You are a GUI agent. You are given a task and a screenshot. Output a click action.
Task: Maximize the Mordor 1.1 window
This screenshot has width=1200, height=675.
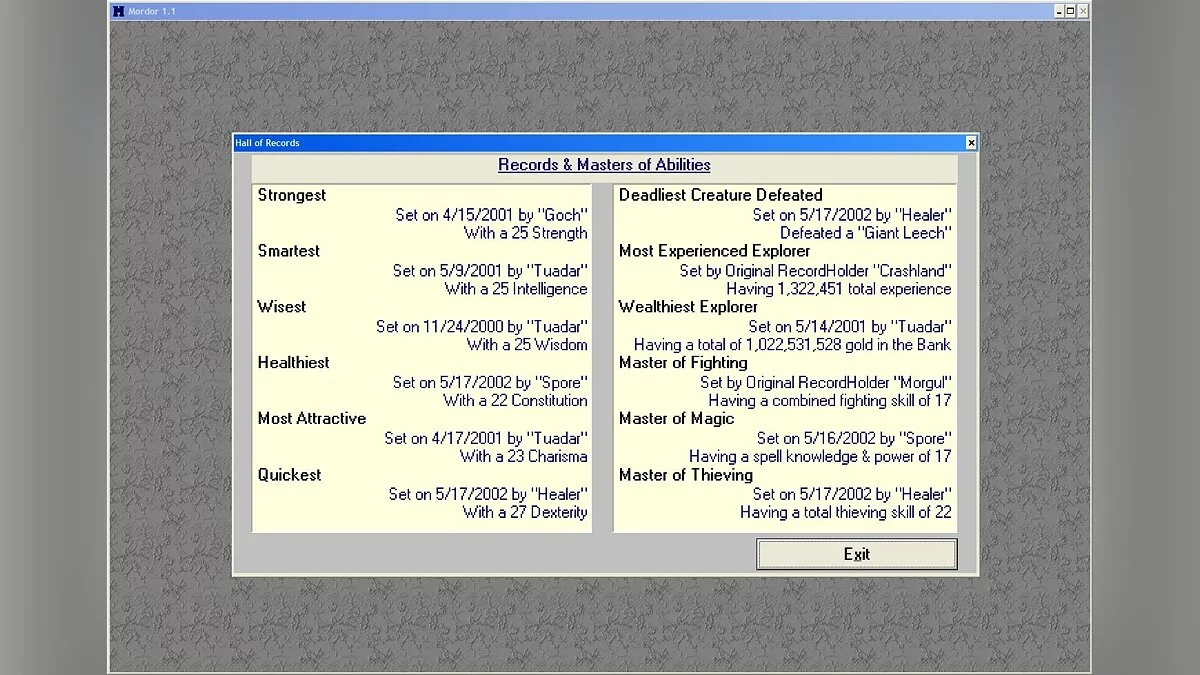click(1070, 11)
